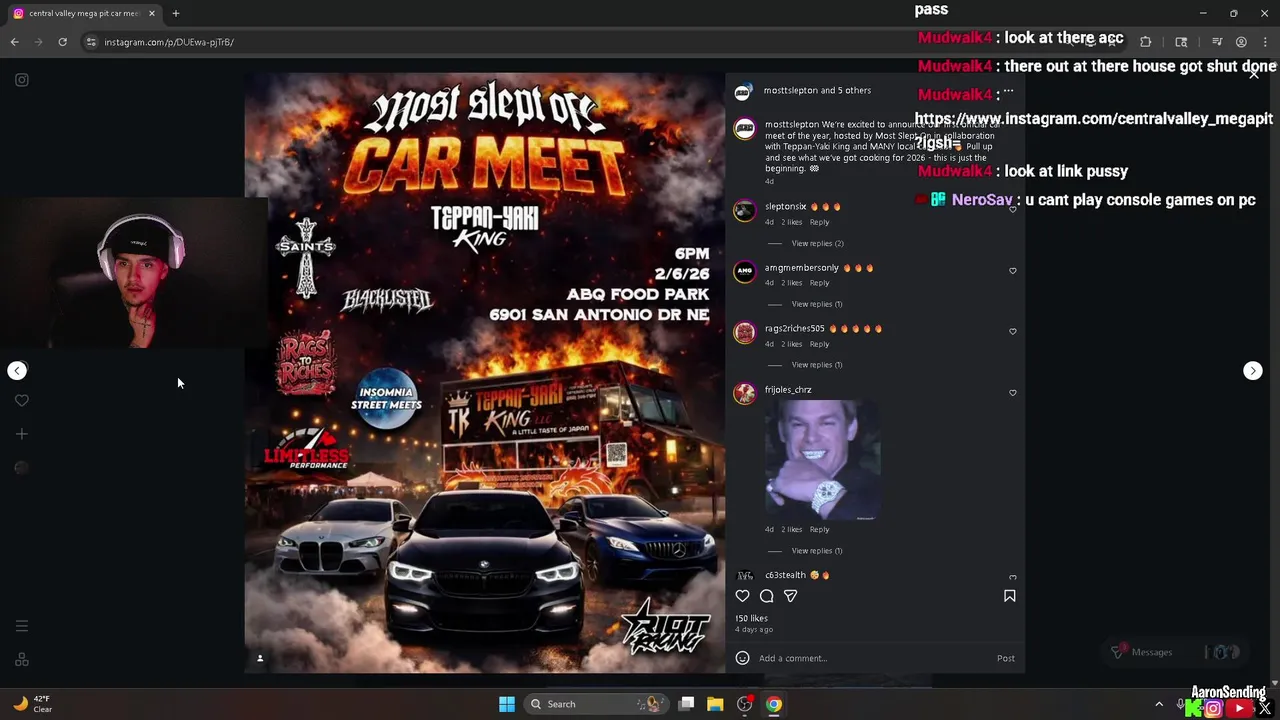Viewport: 1280px width, 720px height.
Task: Expand View replies (1) under amgmembersonly
Action: [817, 304]
